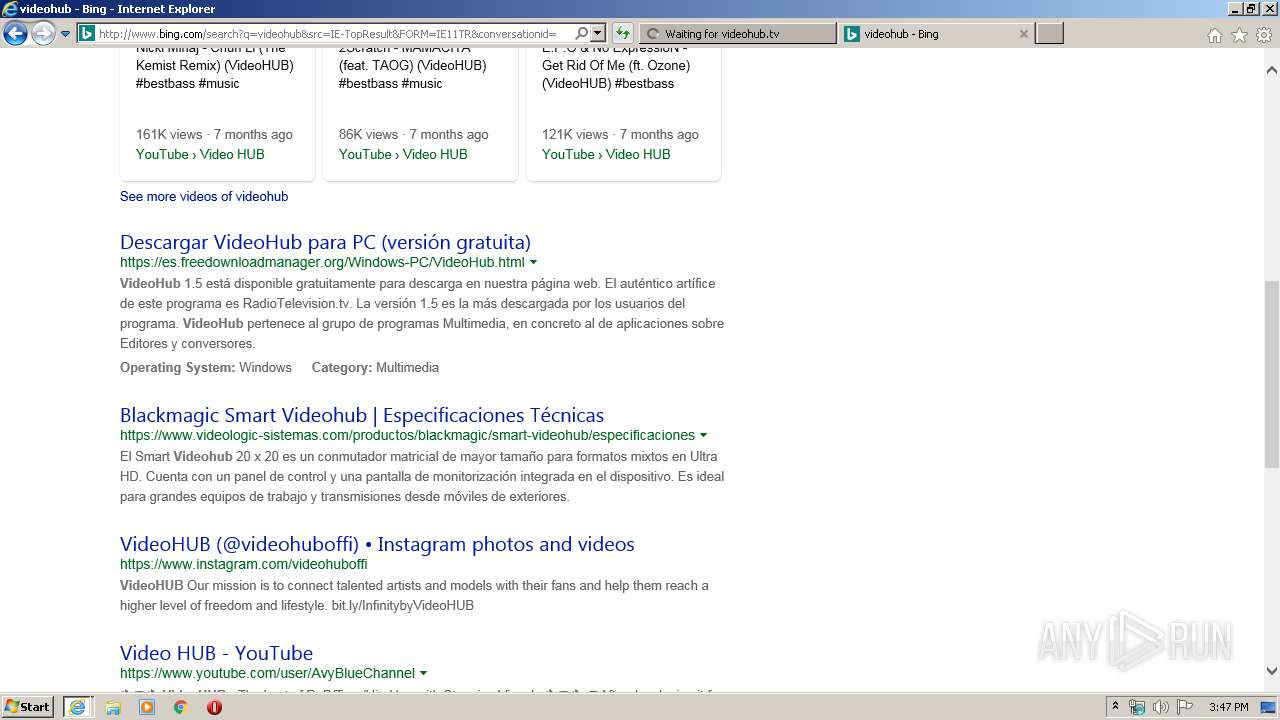Viewport: 1280px width, 720px height.
Task: Click the 3:47 PM clock
Action: point(1228,707)
